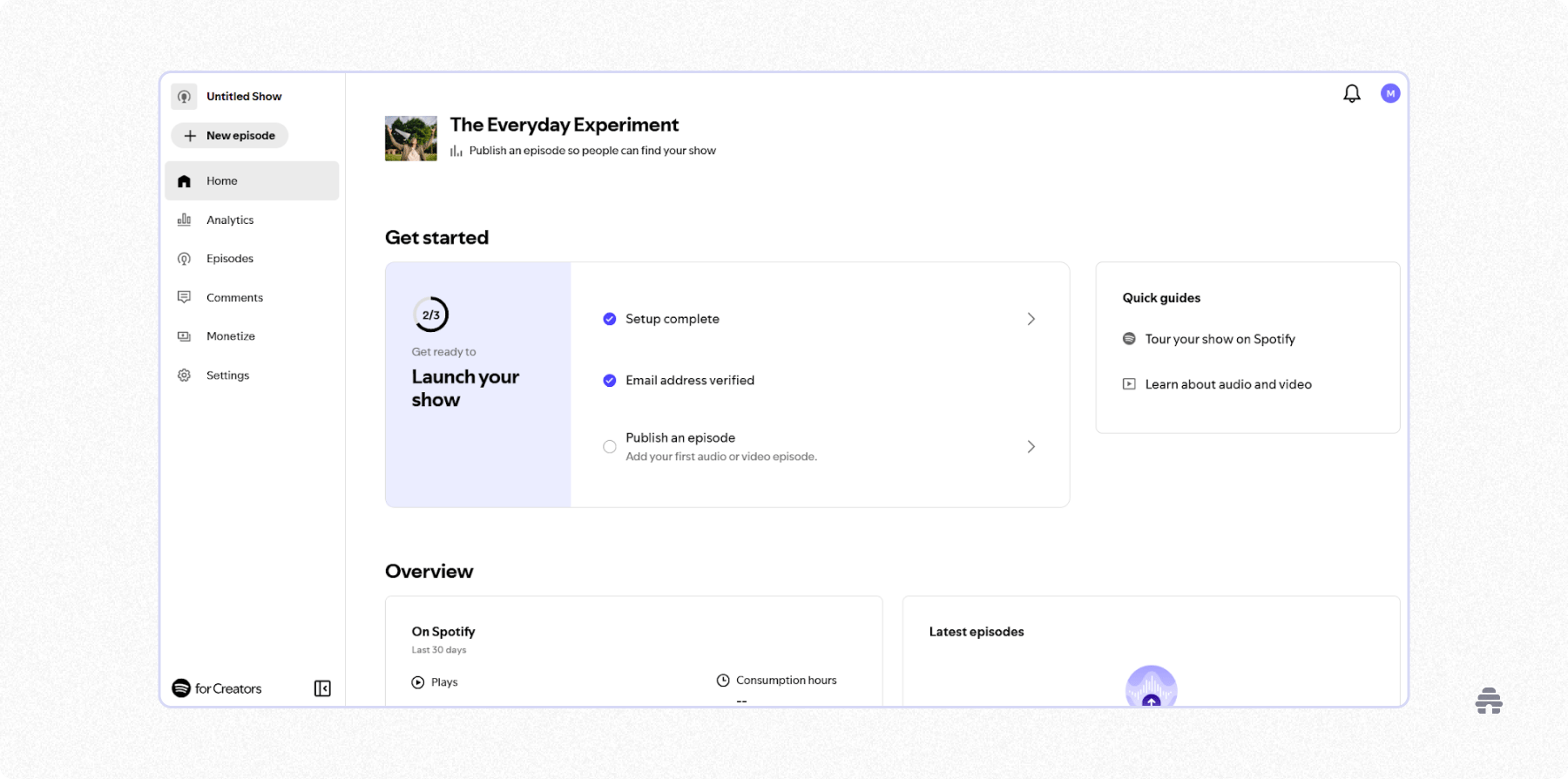Viewport: 1568px width, 779px height.
Task: Open Tour your show on Spotify guide
Action: point(1220,339)
